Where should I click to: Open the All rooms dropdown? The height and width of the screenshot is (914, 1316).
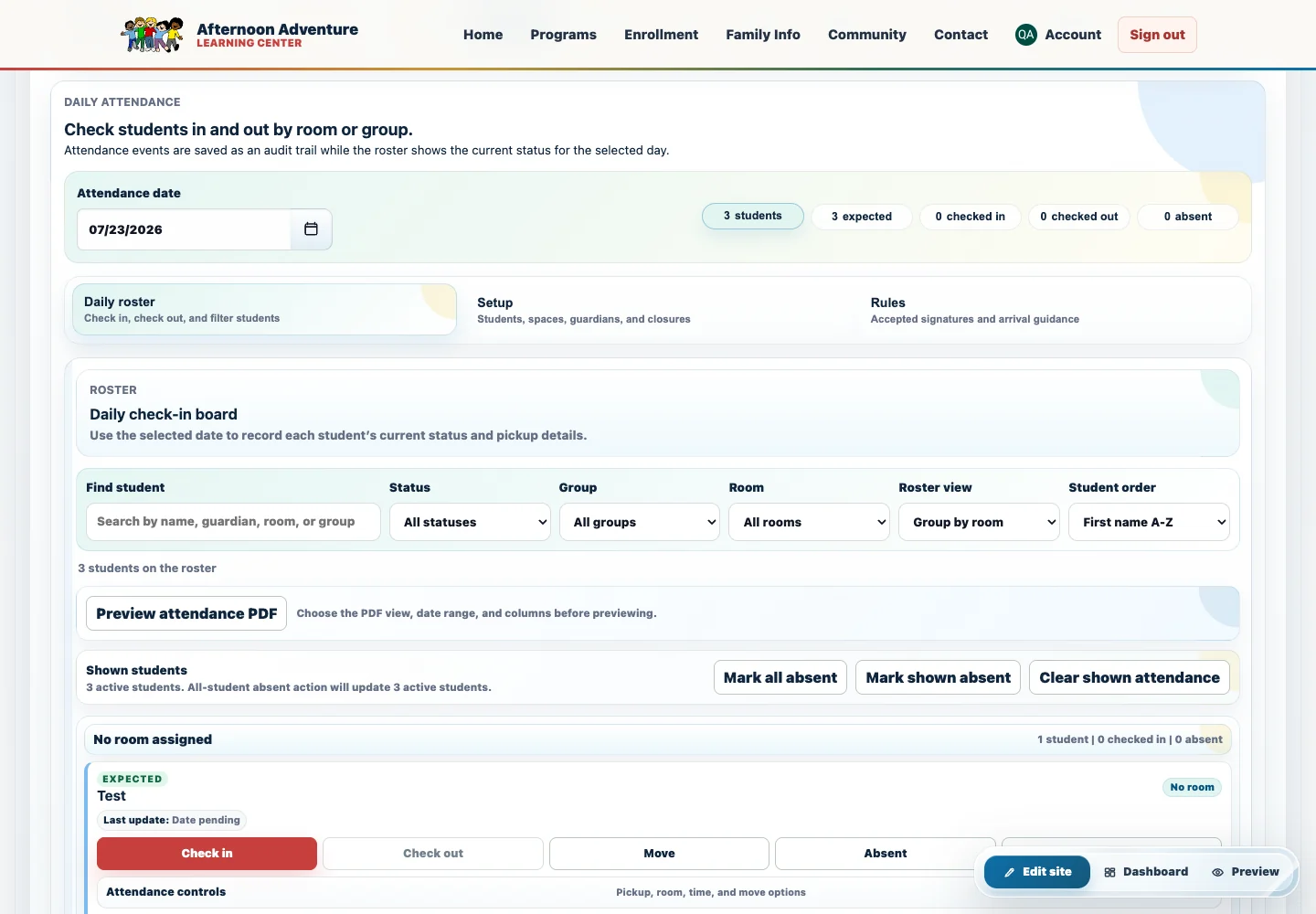pyautogui.click(x=809, y=522)
